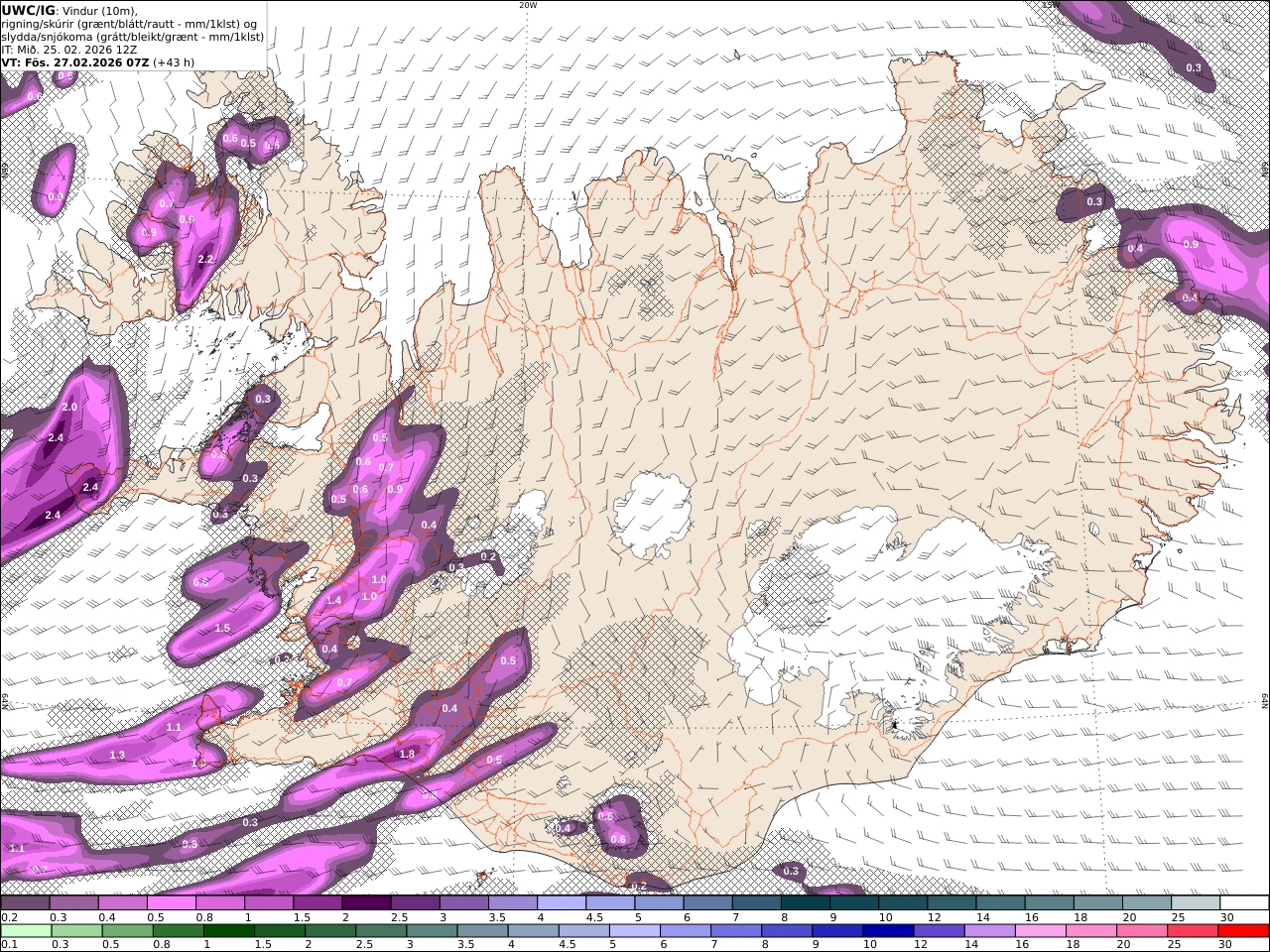This screenshot has width=1270, height=952.
Task: Click the bright pink snow swatch between 0.5 and 0.8
Action: pyautogui.click(x=171, y=902)
